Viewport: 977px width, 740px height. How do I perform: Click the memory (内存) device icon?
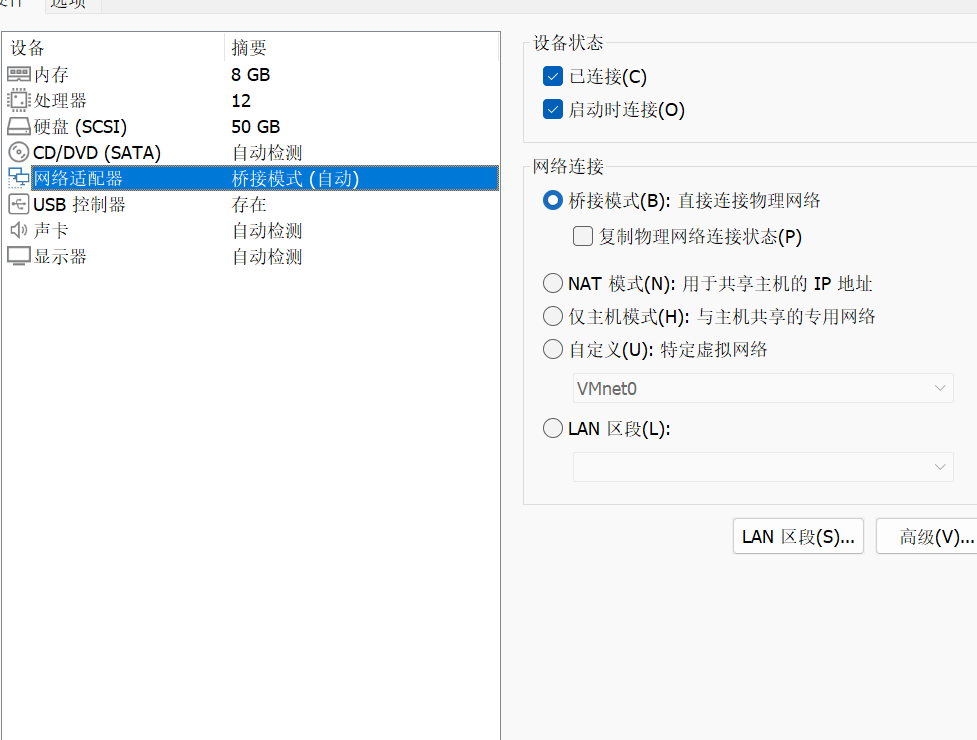point(19,75)
